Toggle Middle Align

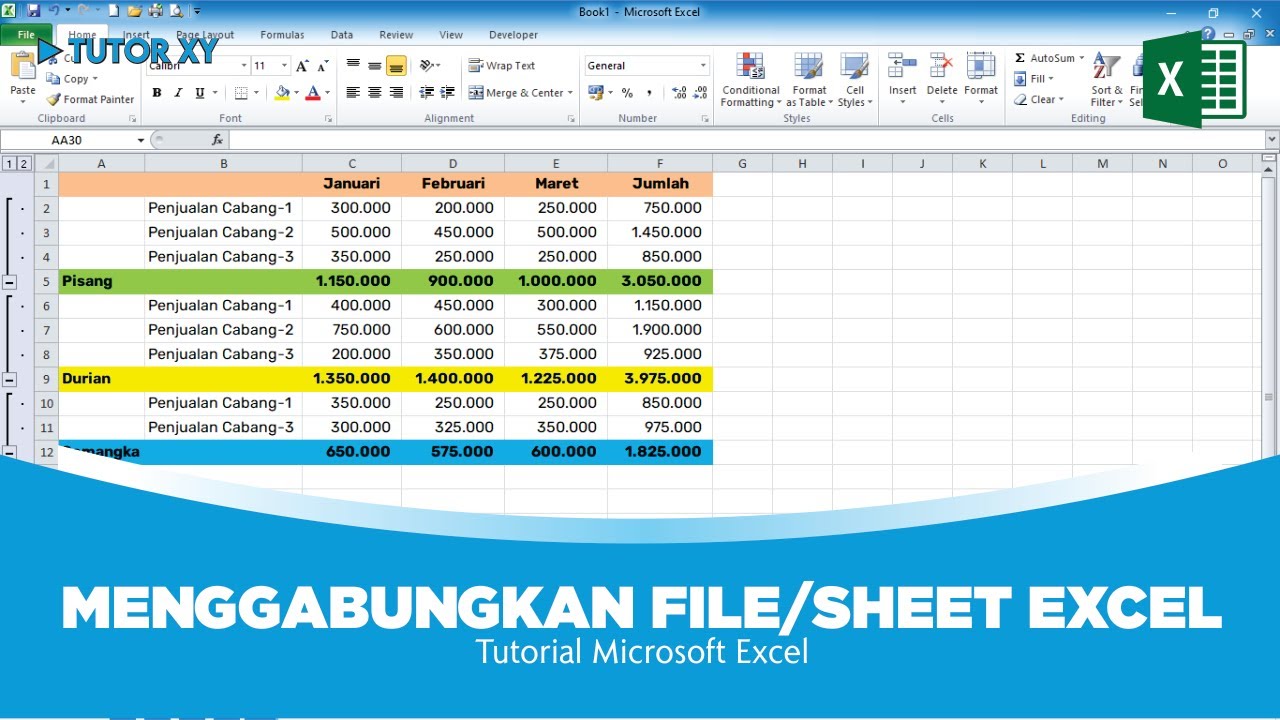374,65
